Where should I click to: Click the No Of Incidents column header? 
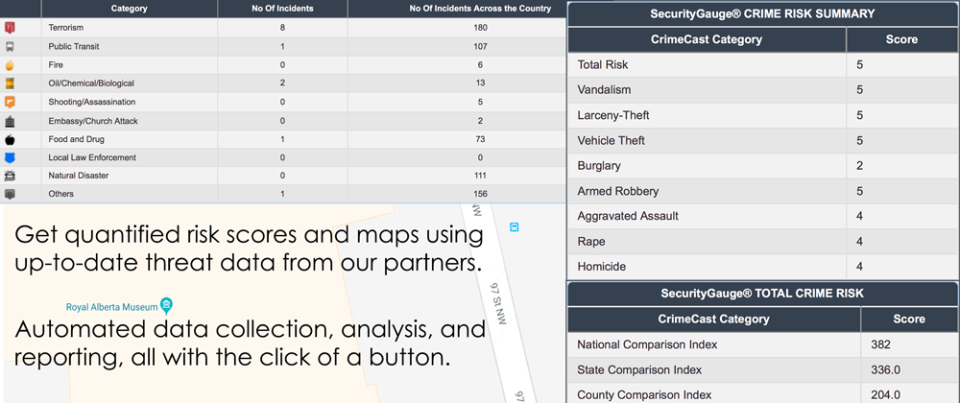(282, 8)
